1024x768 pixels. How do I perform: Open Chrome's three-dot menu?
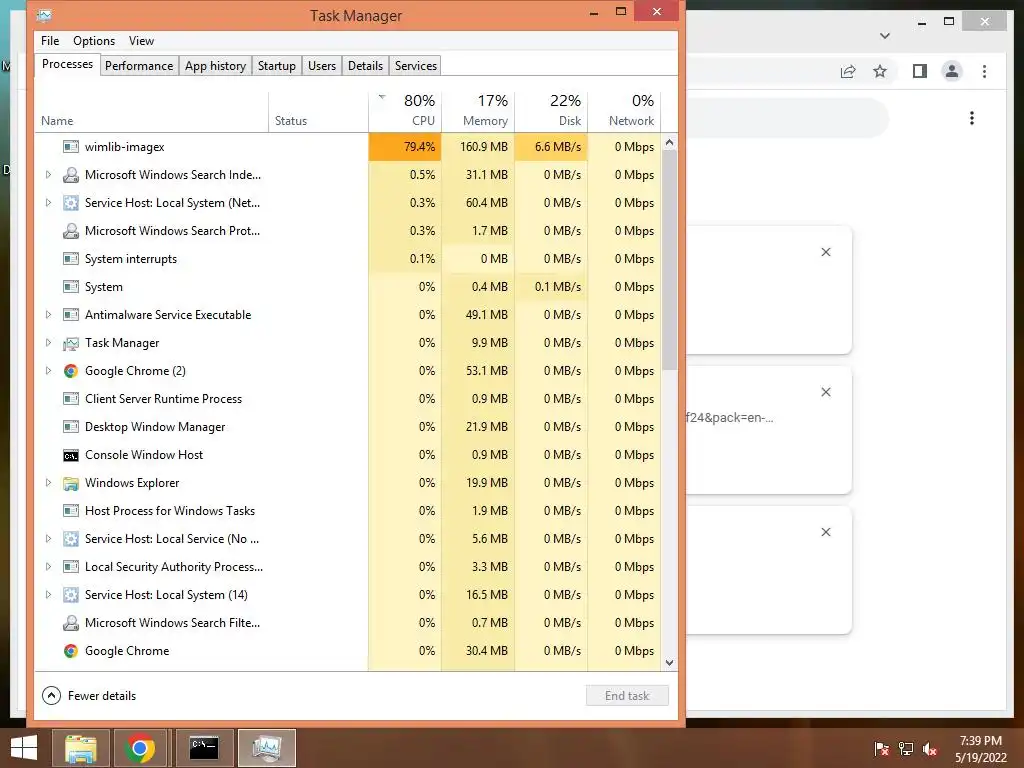984,71
